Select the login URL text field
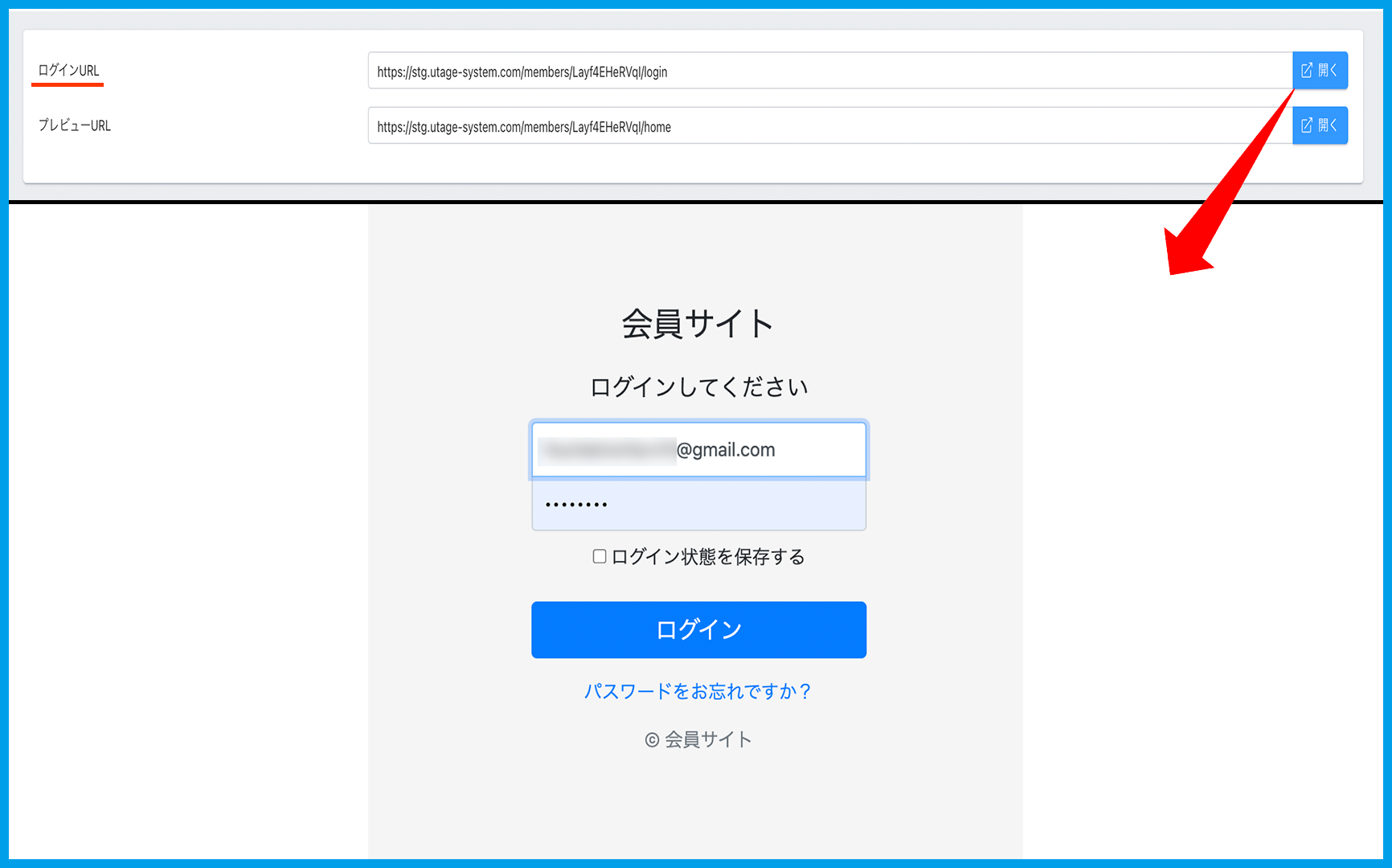 point(828,72)
